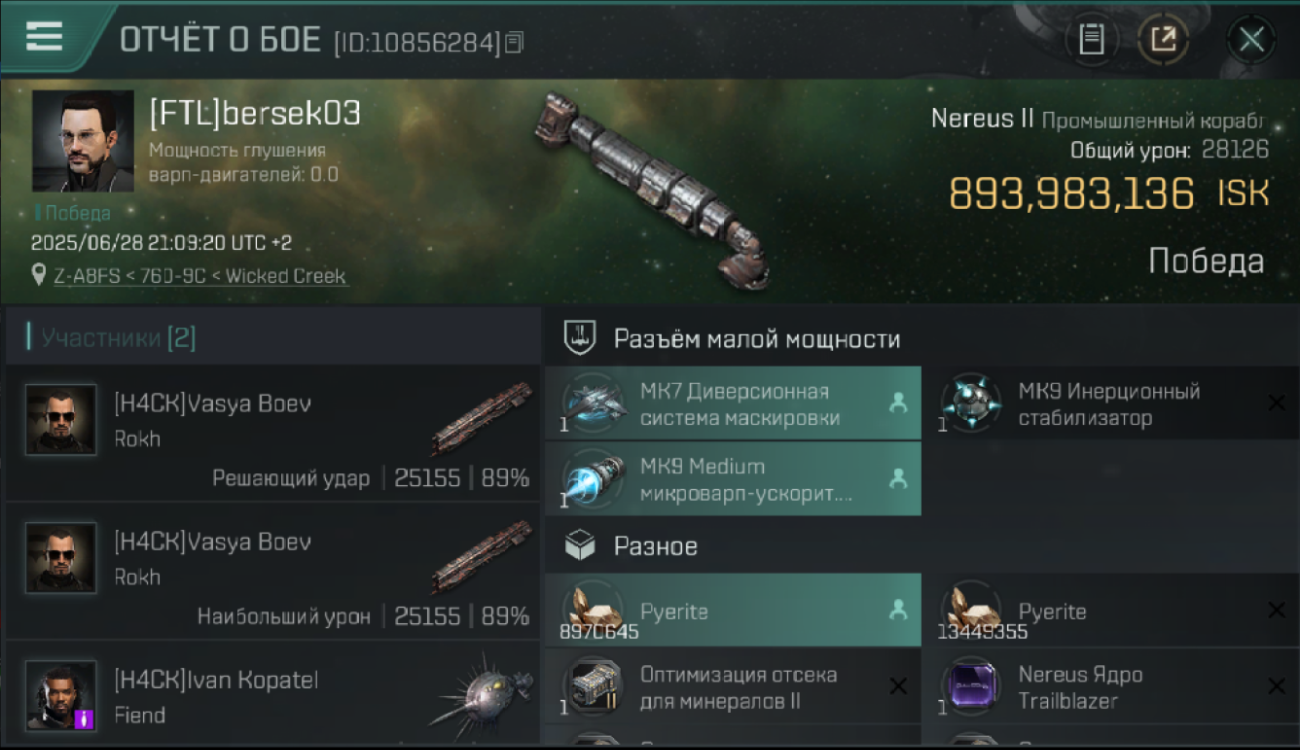Open Vasya Boev's final-blow entry portrait
1300x750 pixels.
[x=61, y=420]
